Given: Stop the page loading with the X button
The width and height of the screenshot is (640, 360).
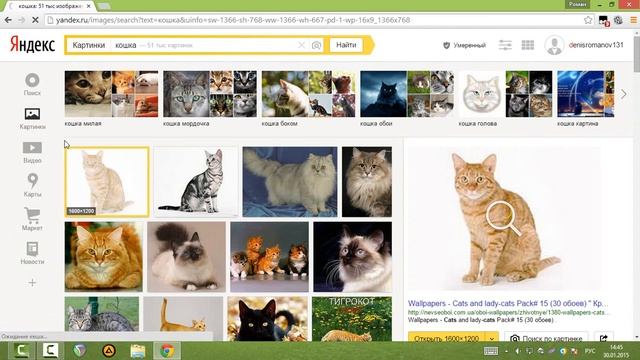Looking at the screenshot, I should pyautogui.click(x=35, y=20).
